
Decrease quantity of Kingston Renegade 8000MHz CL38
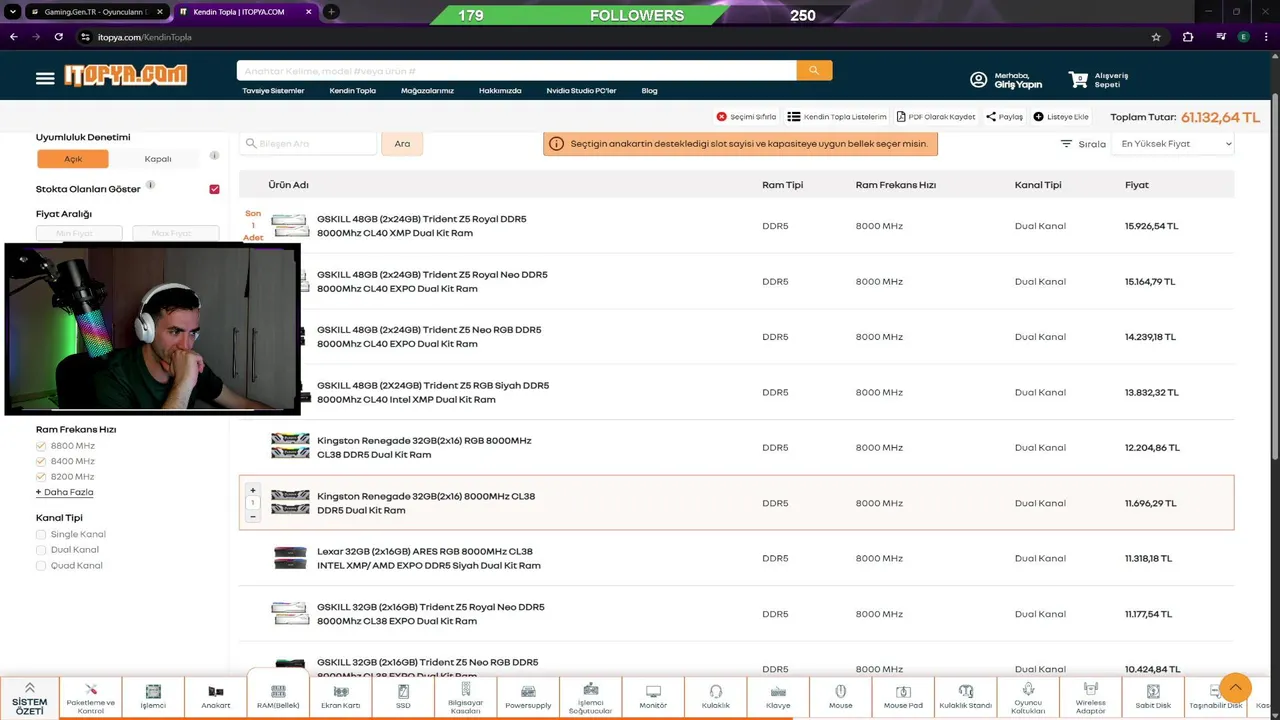(253, 516)
